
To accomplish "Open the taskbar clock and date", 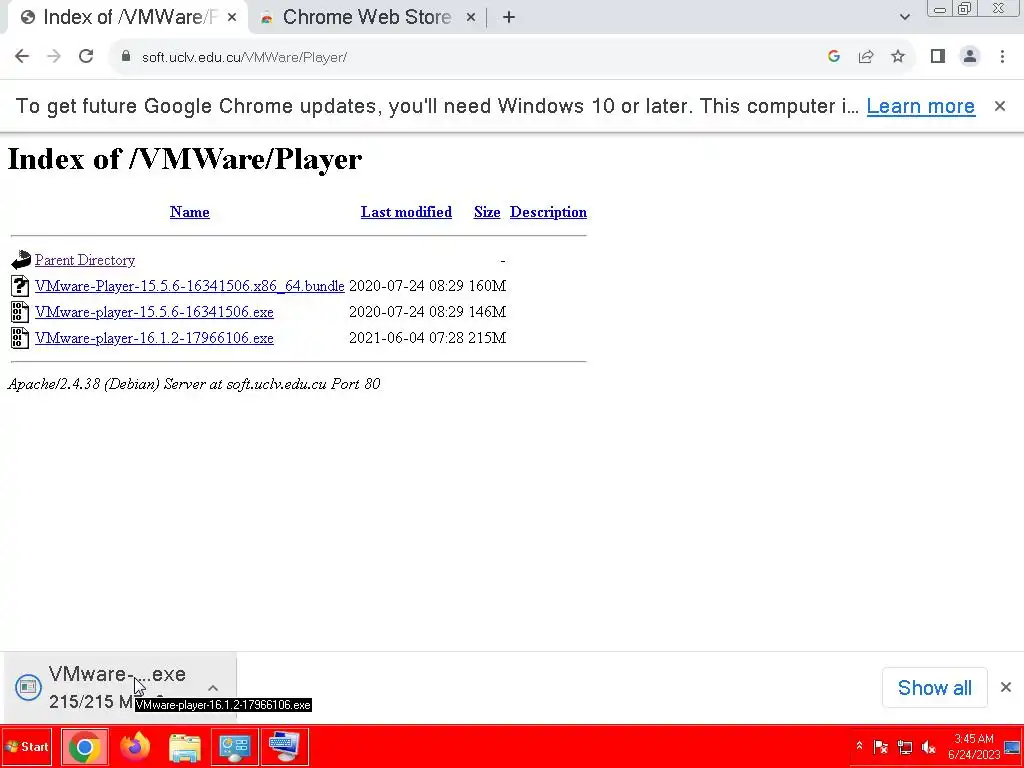I will [x=974, y=746].
